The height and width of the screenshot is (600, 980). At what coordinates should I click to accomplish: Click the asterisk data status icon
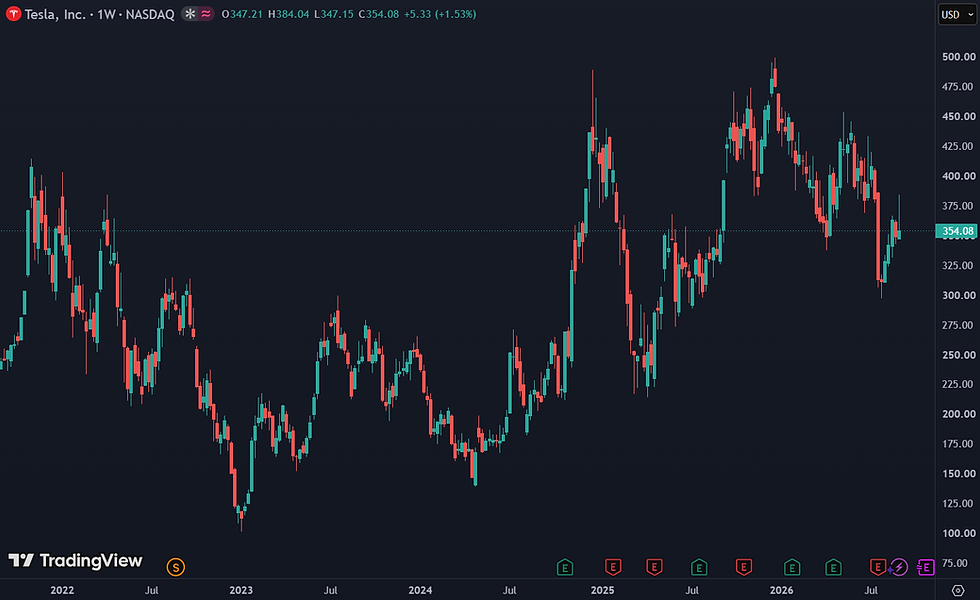tap(190, 14)
